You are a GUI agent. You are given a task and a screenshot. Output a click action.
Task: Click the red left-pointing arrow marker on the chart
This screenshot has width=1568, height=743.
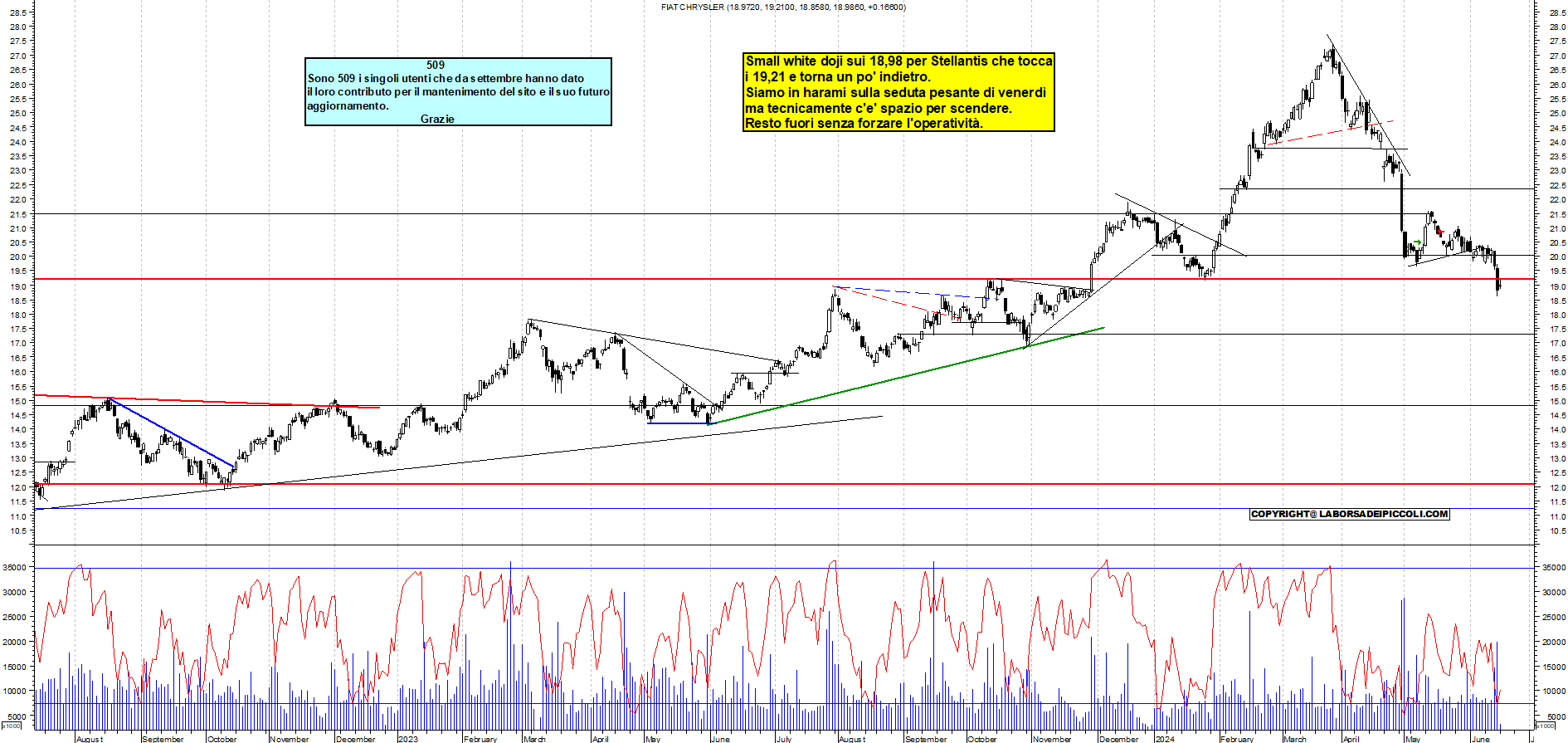1440,232
